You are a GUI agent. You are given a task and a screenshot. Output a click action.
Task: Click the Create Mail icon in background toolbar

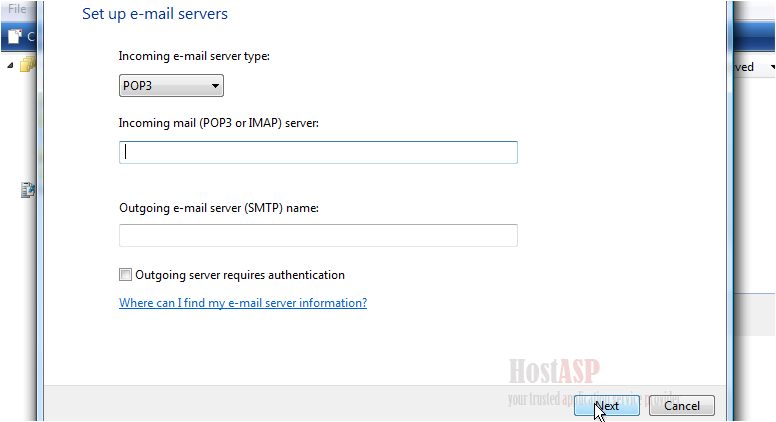click(14, 37)
